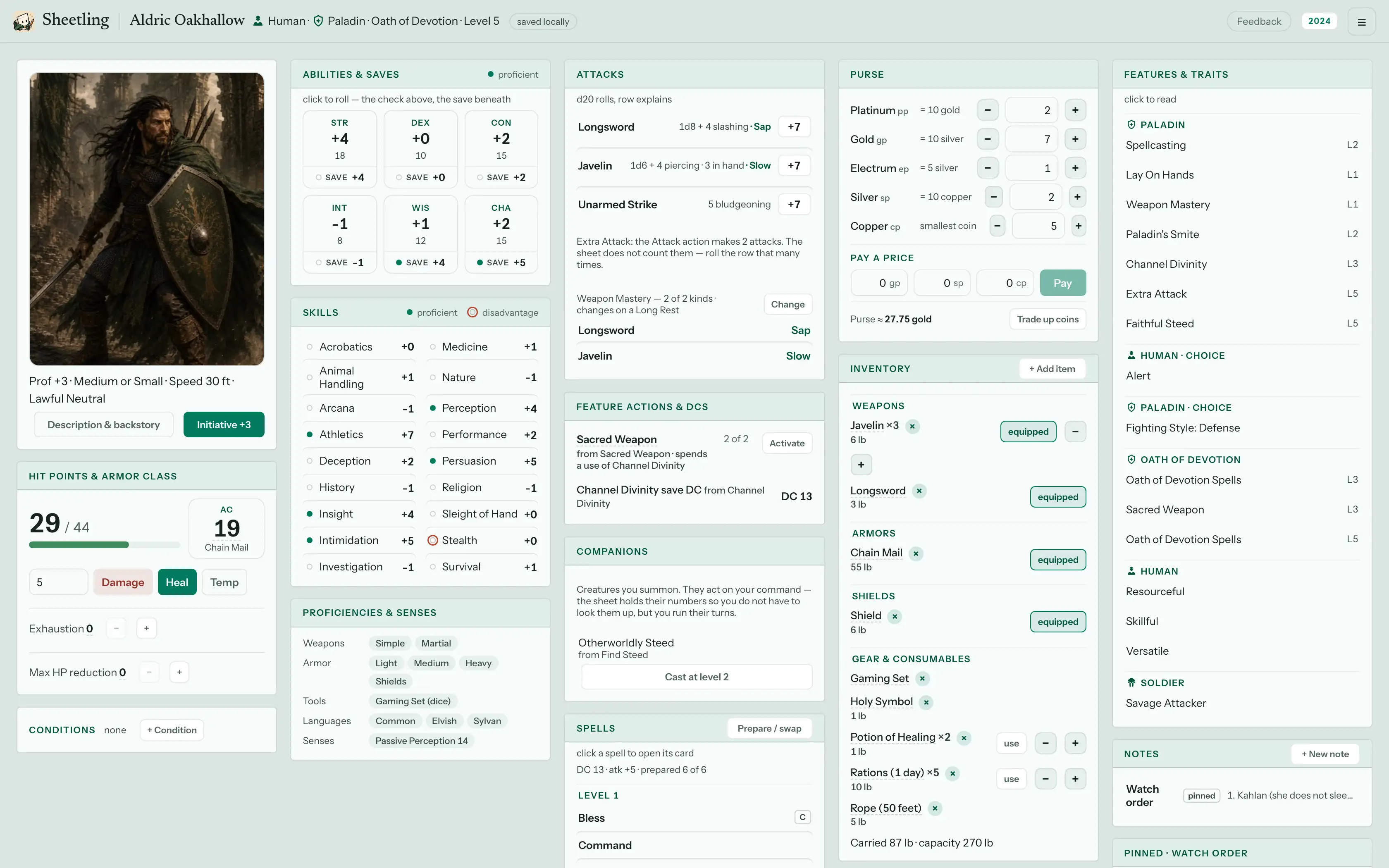Remove Holy Symbol from inventory
Image resolution: width=1389 pixels, height=868 pixels.
point(926,702)
